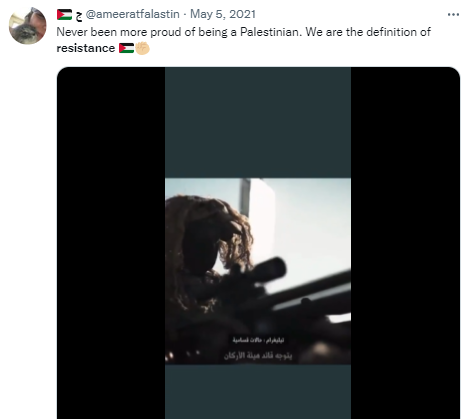
Task: Click the Palestinian flag emoji after resistance
Action: [126, 48]
